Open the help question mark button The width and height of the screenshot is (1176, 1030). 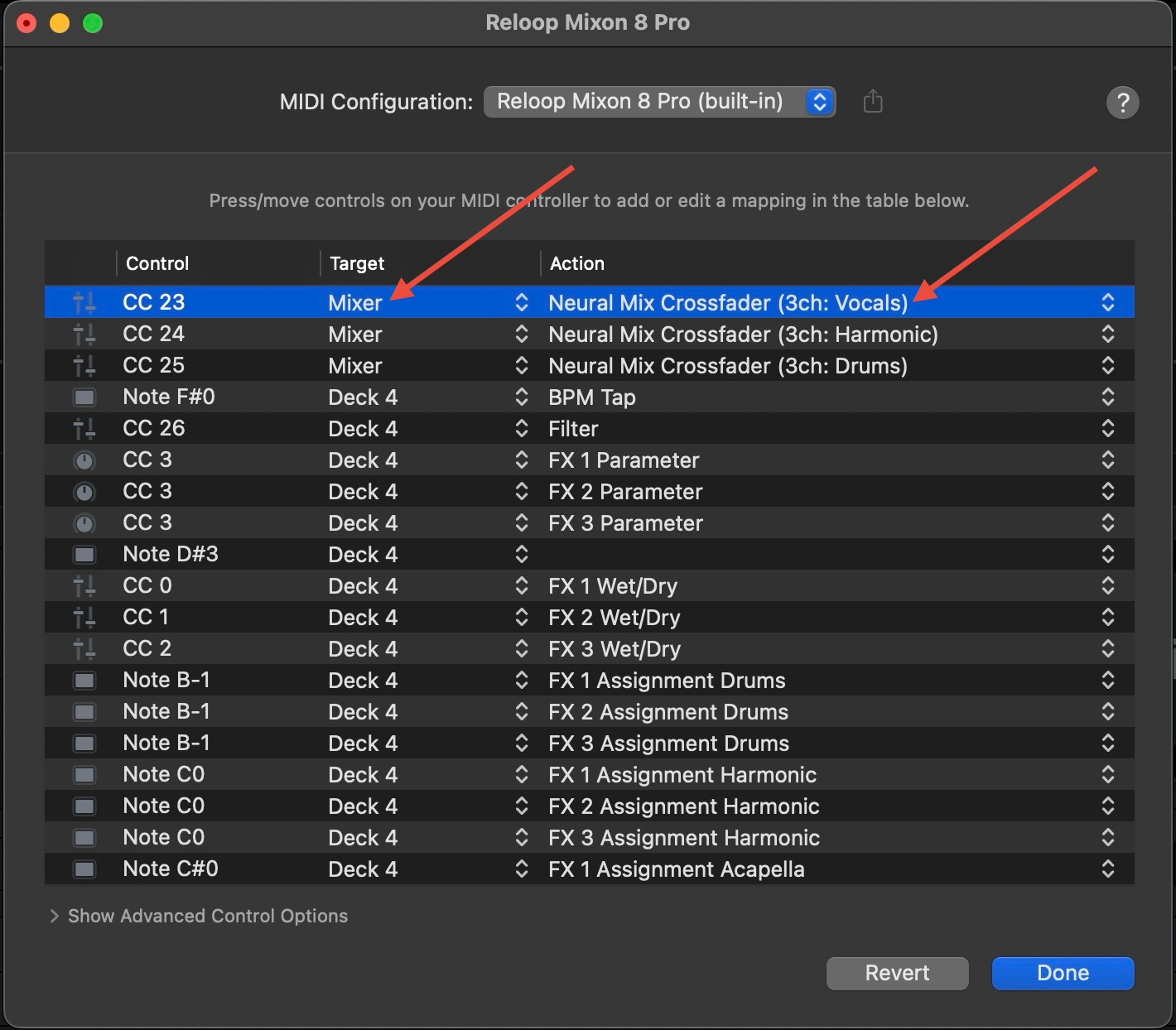click(1122, 103)
